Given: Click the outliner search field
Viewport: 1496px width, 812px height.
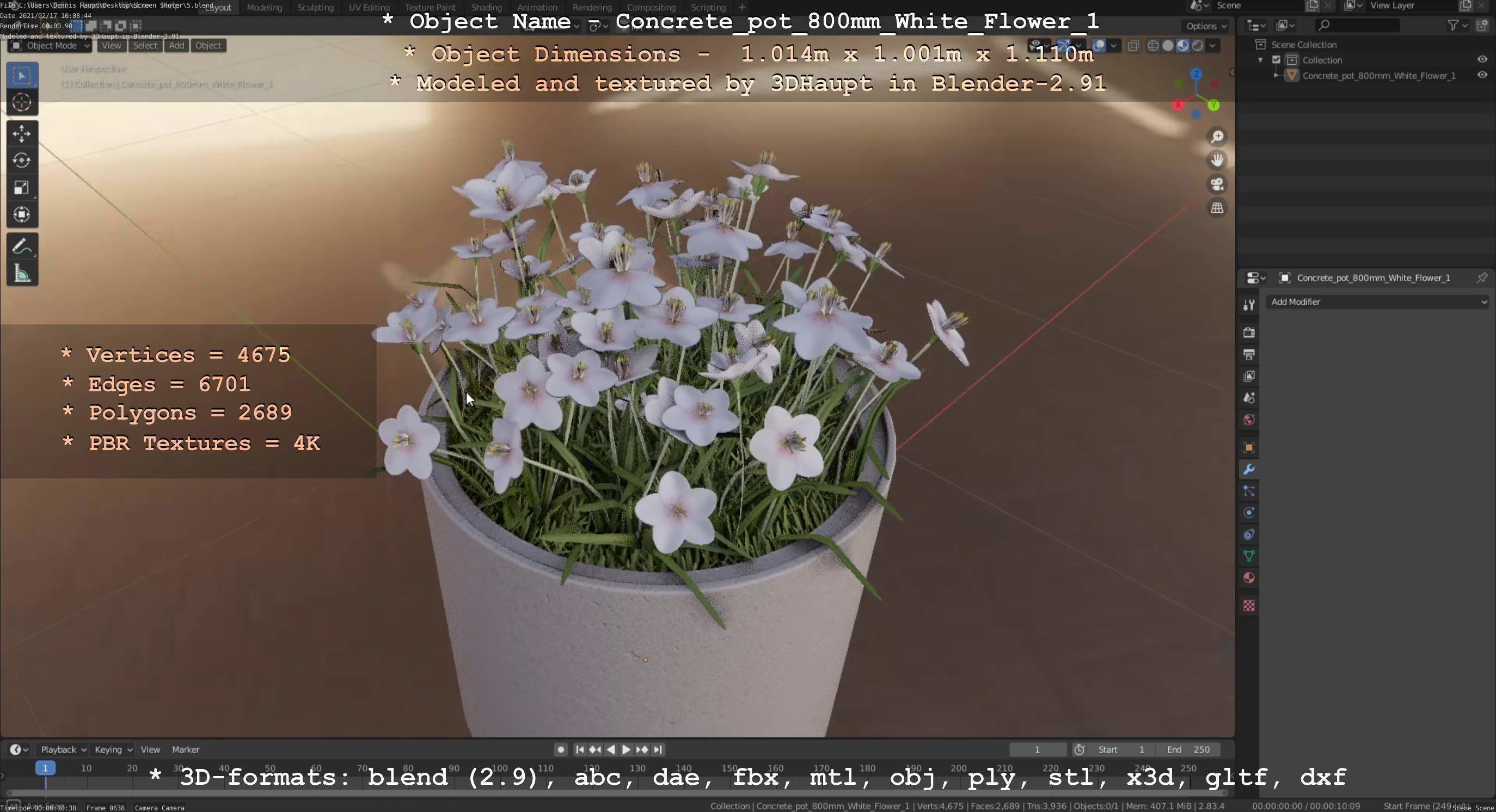Looking at the screenshot, I should tap(1357, 25).
